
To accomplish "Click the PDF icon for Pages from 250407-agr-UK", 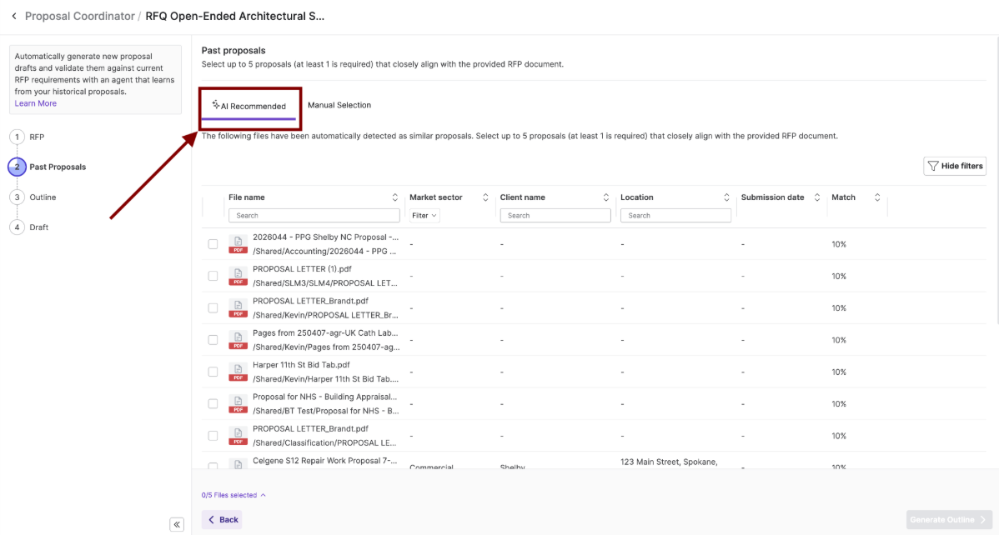I will click(238, 340).
